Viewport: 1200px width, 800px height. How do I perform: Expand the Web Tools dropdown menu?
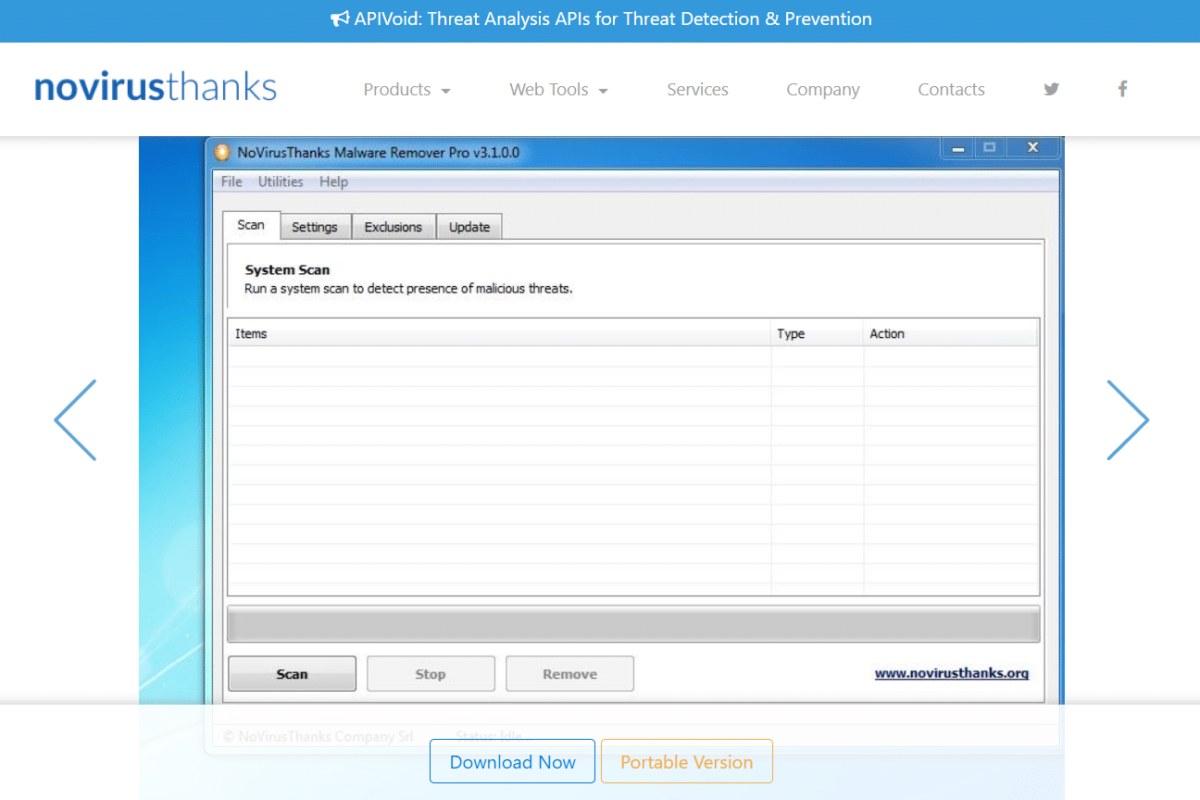click(x=558, y=89)
